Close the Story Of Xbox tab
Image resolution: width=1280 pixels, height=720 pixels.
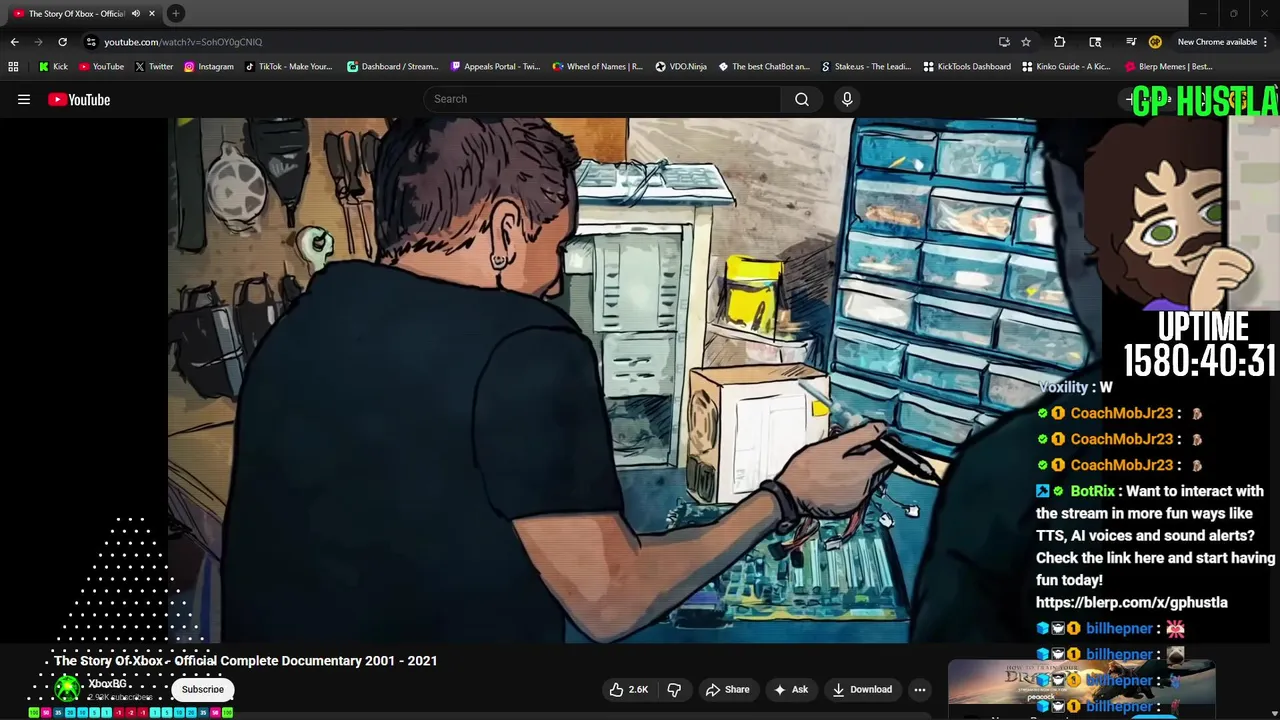[152, 13]
